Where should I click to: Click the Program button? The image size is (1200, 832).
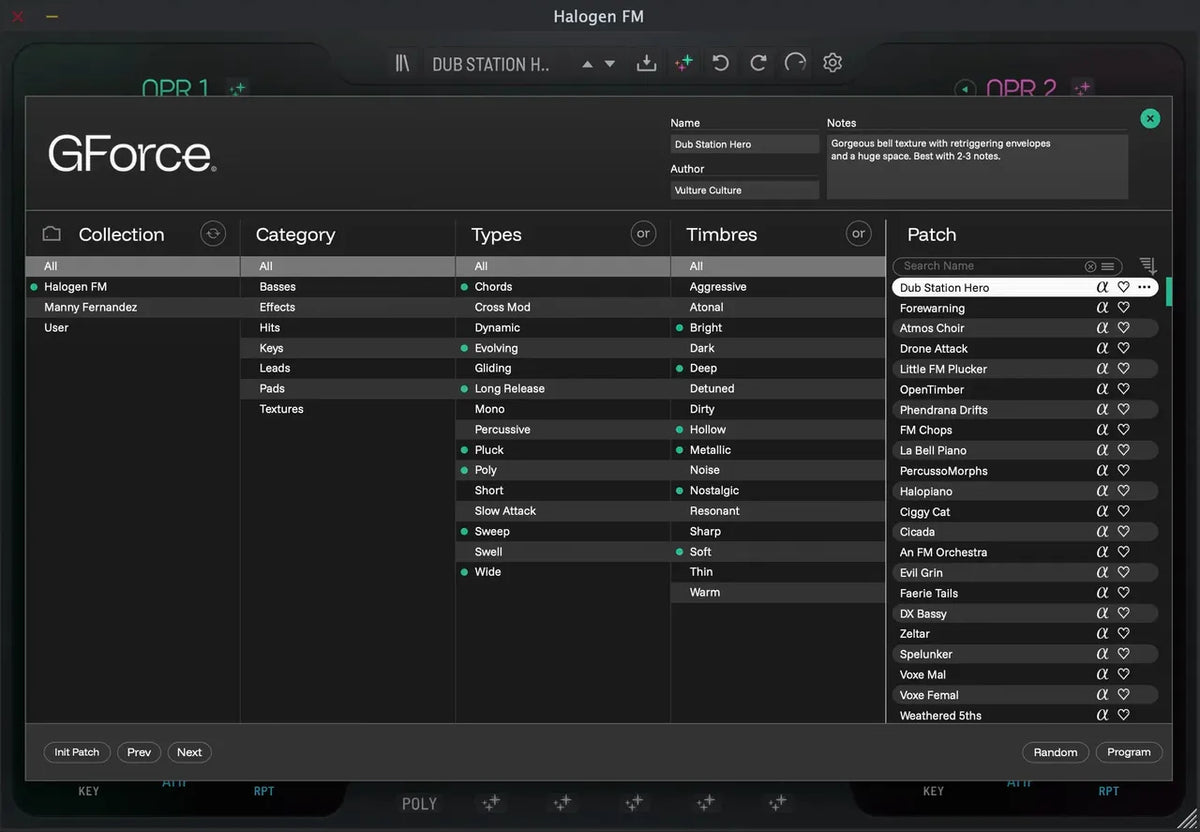[1129, 752]
